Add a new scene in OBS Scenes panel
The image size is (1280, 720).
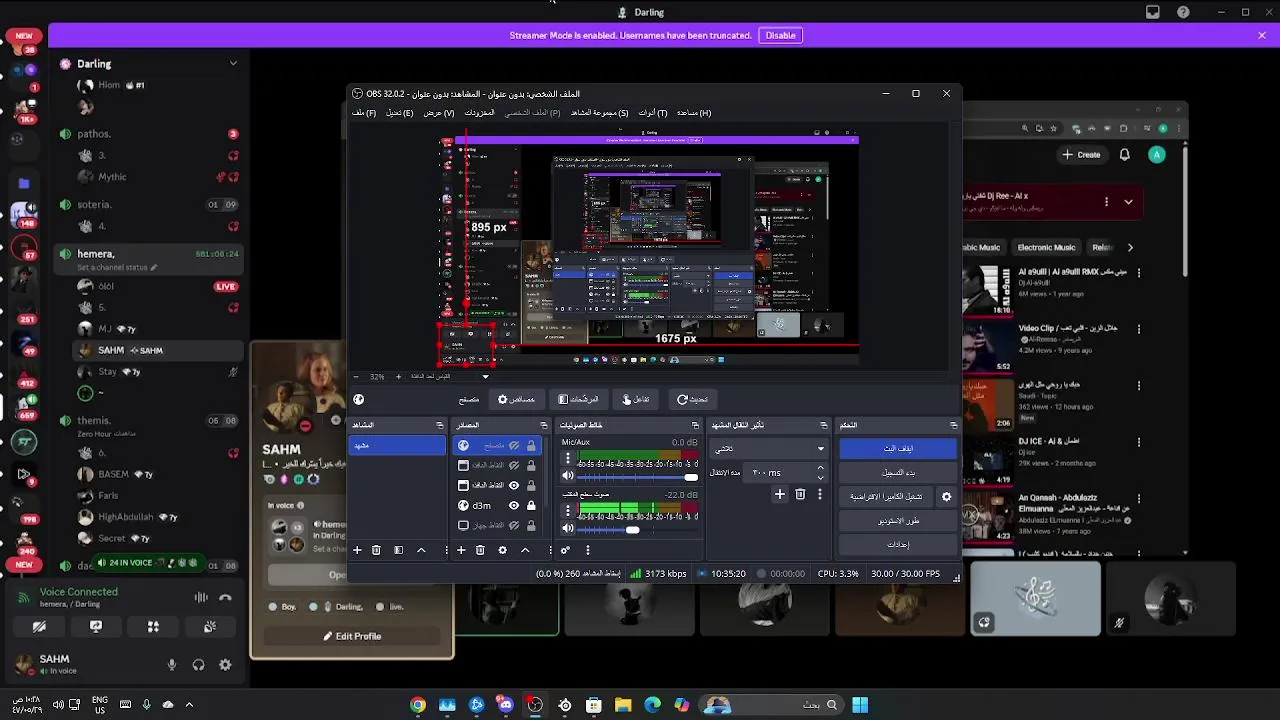point(357,550)
